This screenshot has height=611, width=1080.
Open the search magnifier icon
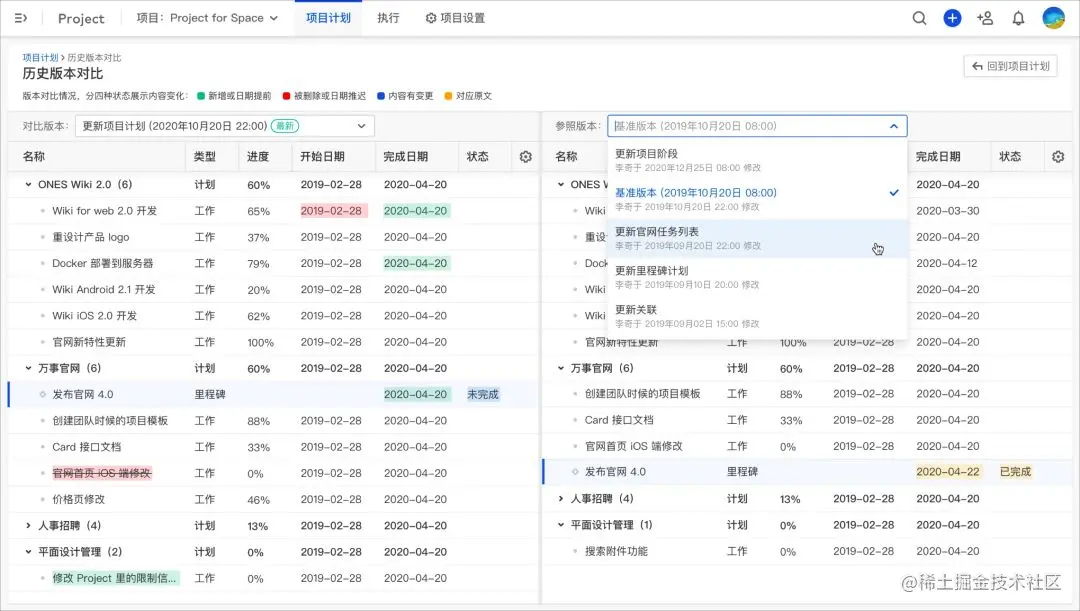919,18
